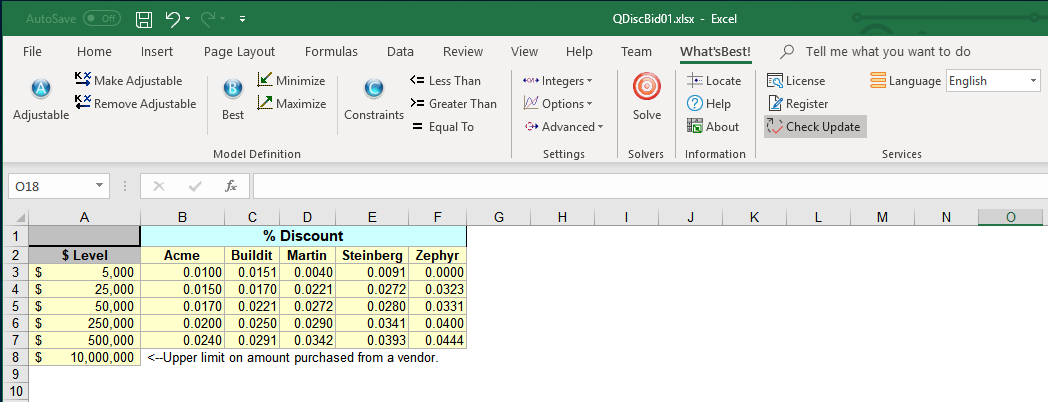Switch to the Home tab
Screen dimensions: 1048x402
click(x=94, y=52)
